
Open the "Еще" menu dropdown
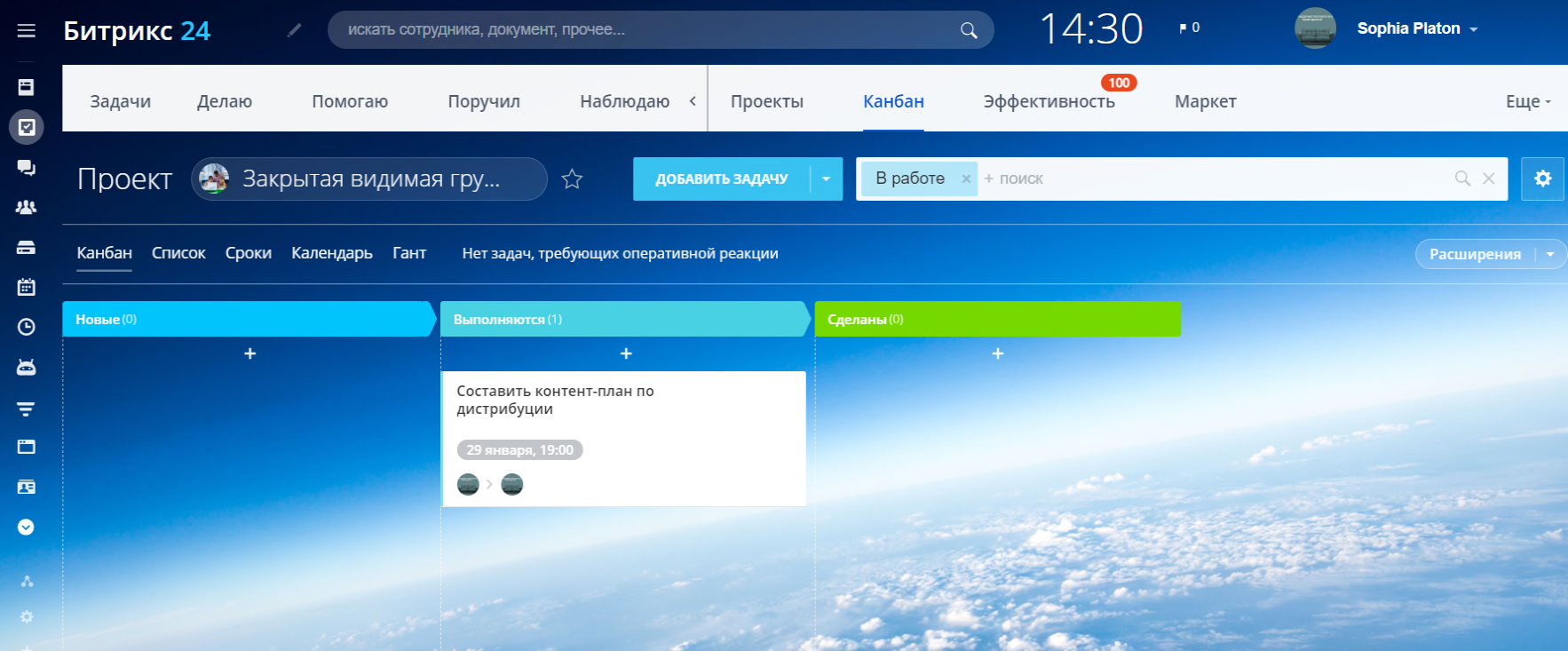(x=1528, y=101)
